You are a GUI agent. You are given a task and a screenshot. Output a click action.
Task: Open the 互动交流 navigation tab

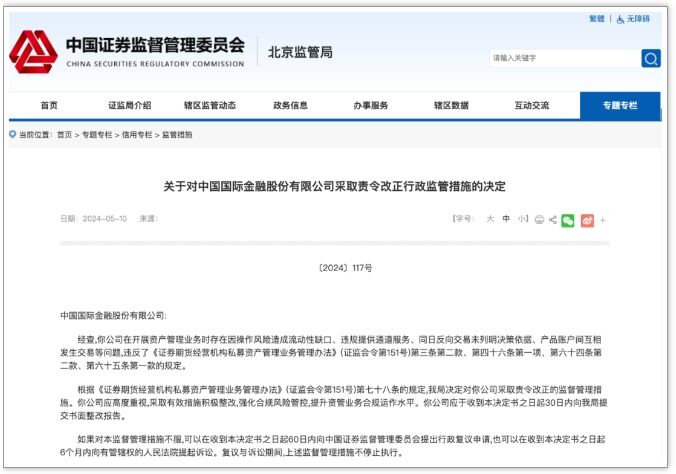point(532,105)
